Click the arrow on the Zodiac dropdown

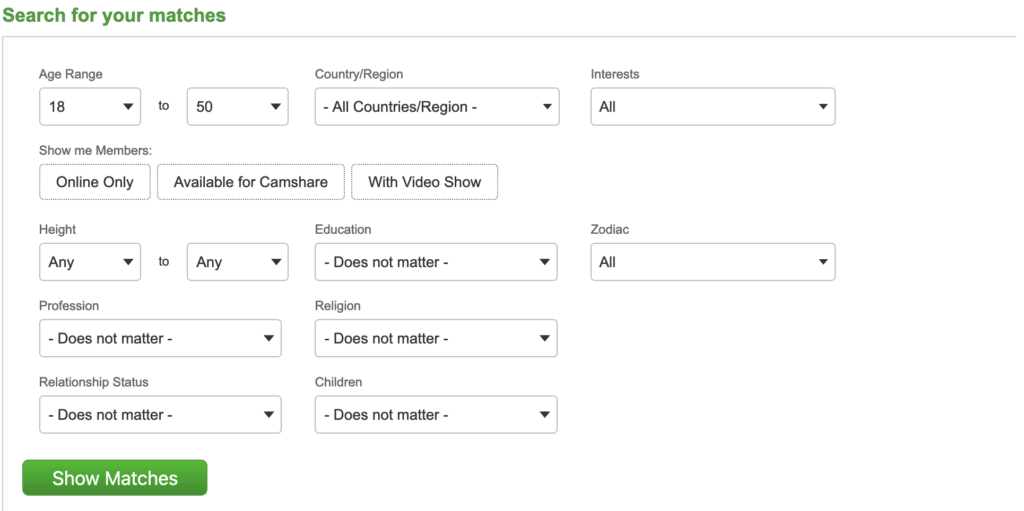[x=823, y=262]
